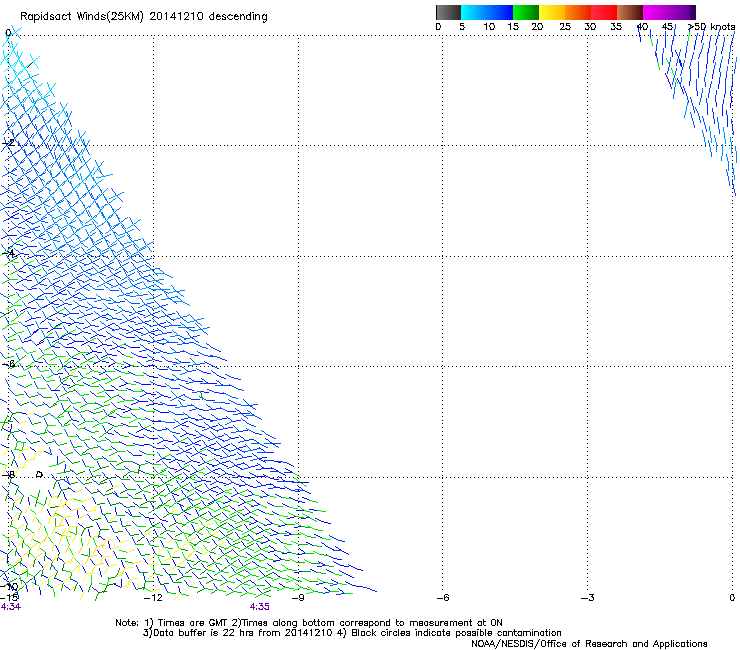
Task: Click the yellow 20-25 knots legend segment
Action: [x=552, y=12]
